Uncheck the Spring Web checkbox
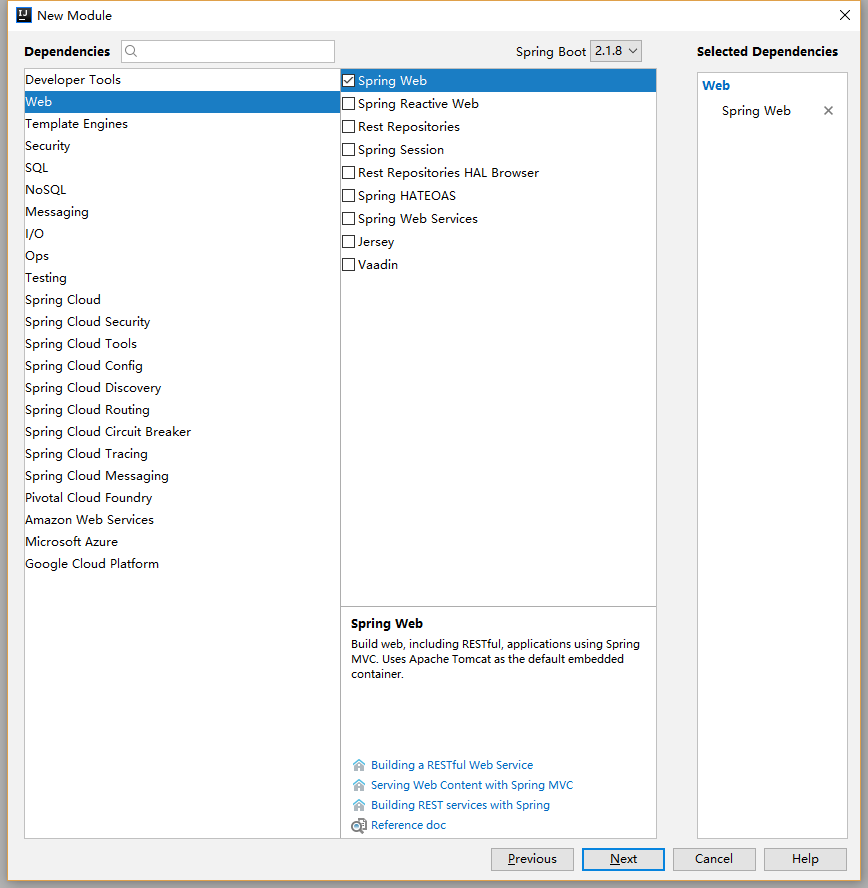868x888 pixels. 349,80
